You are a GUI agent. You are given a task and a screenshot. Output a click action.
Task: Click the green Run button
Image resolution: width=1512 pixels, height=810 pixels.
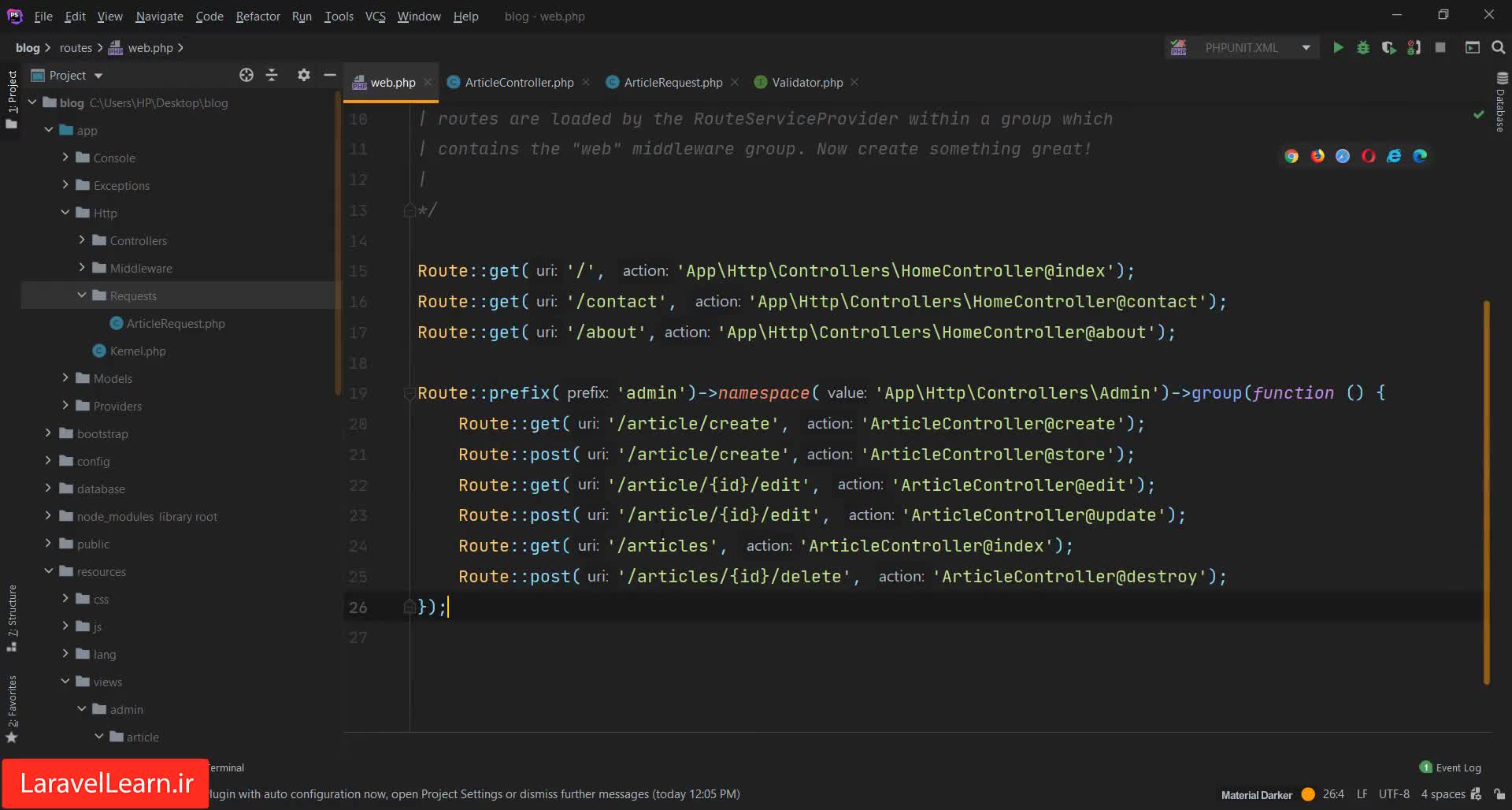(1338, 48)
